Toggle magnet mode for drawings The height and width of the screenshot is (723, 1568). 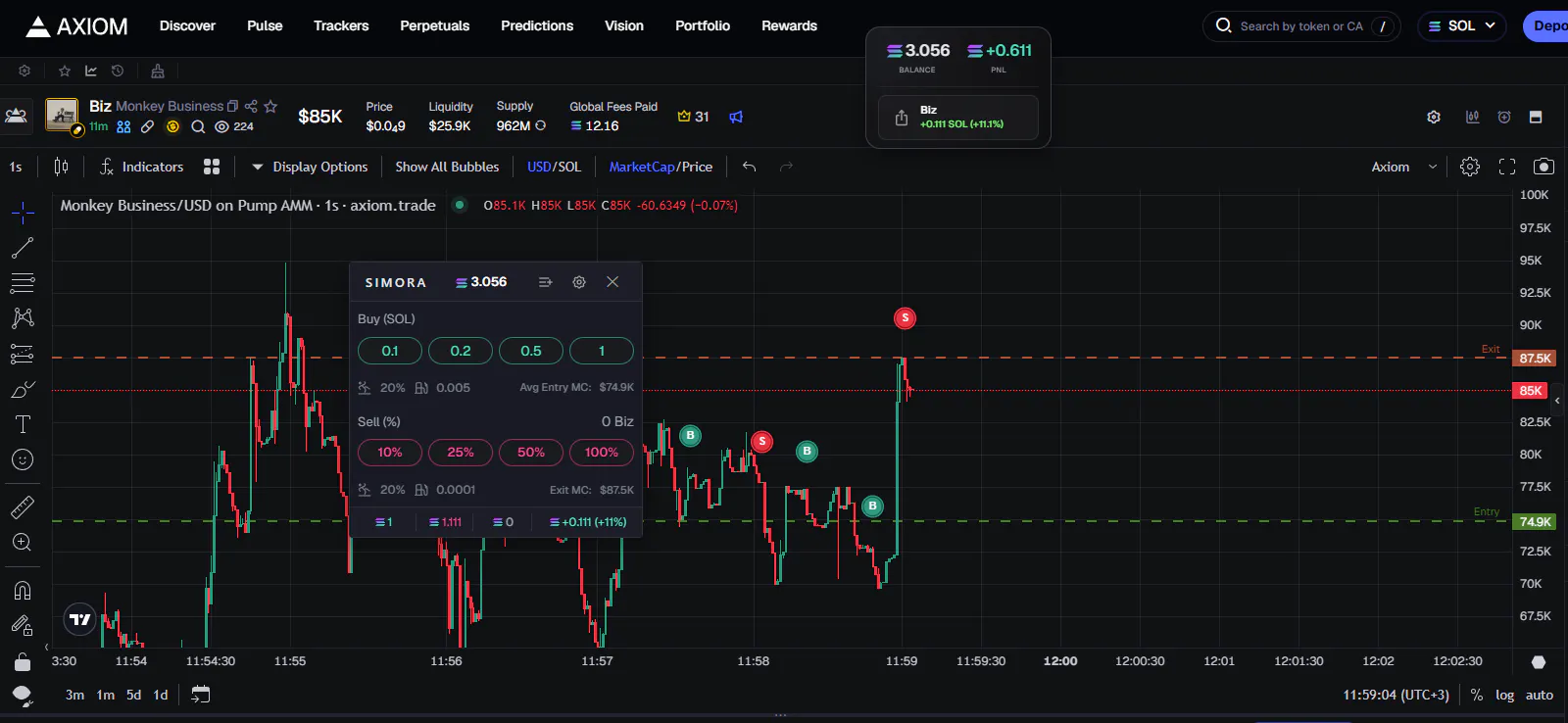[x=23, y=590]
